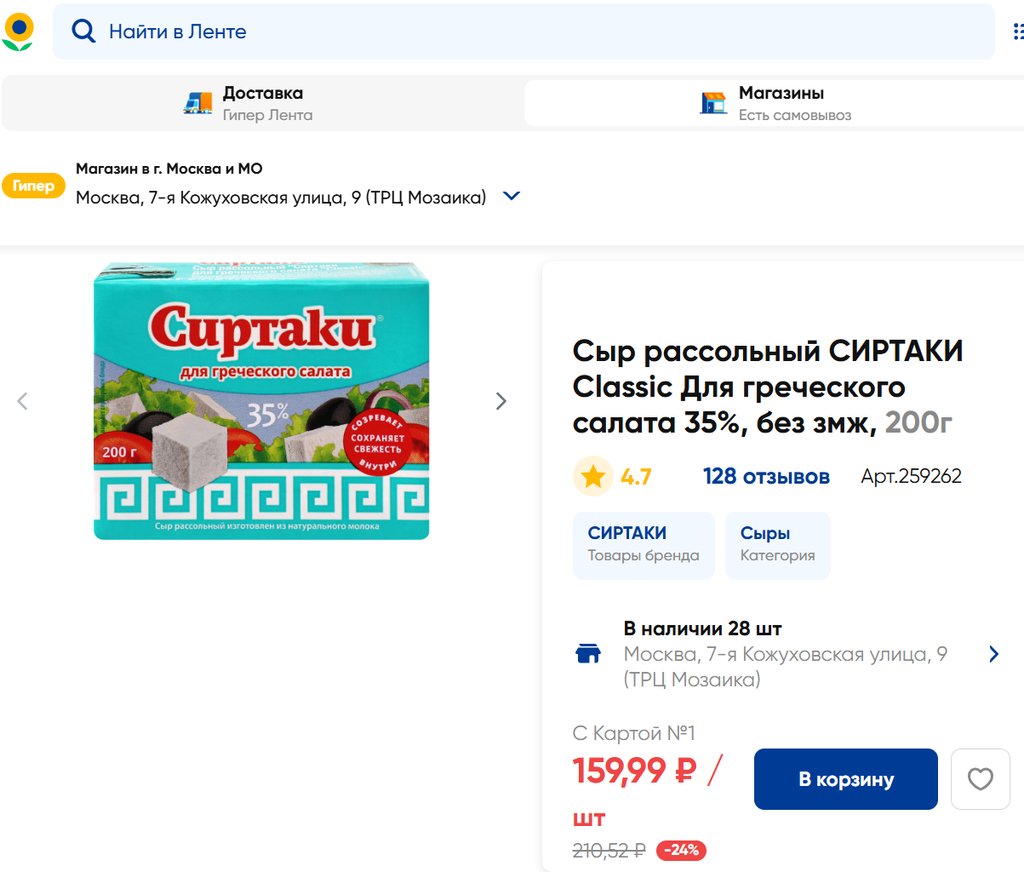Viewport: 1024px width, 872px height.
Task: Show the next product image
Action: click(x=501, y=401)
